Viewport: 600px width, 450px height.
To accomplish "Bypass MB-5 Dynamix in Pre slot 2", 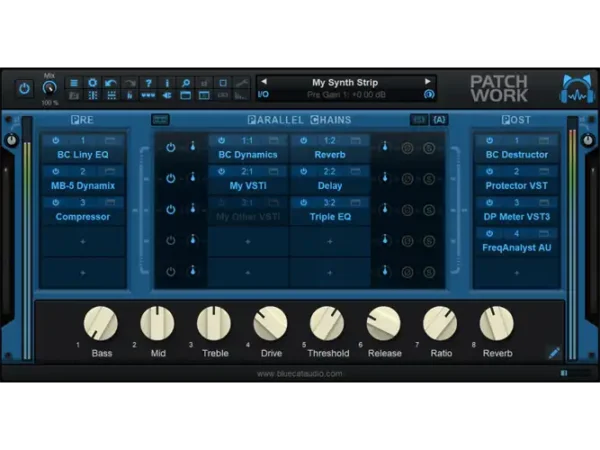I will pos(56,171).
